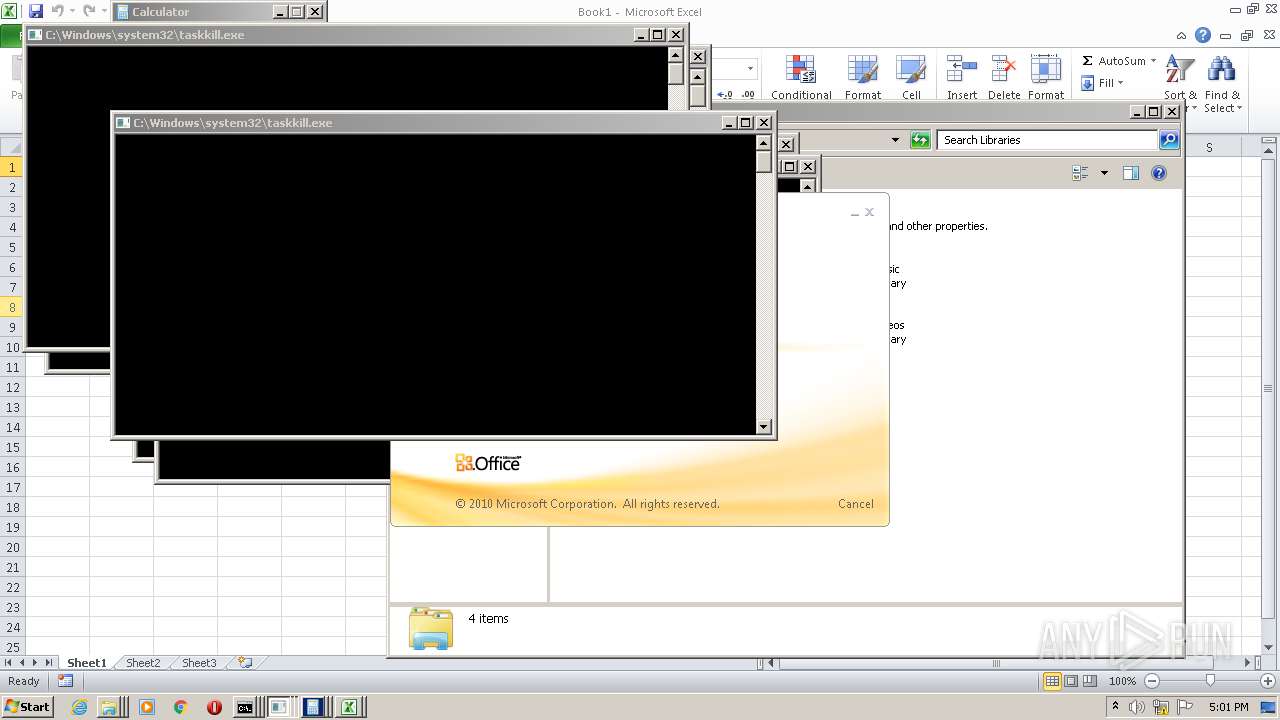1280x720 pixels.
Task: Click the Delete cells icon
Action: coord(1003,70)
